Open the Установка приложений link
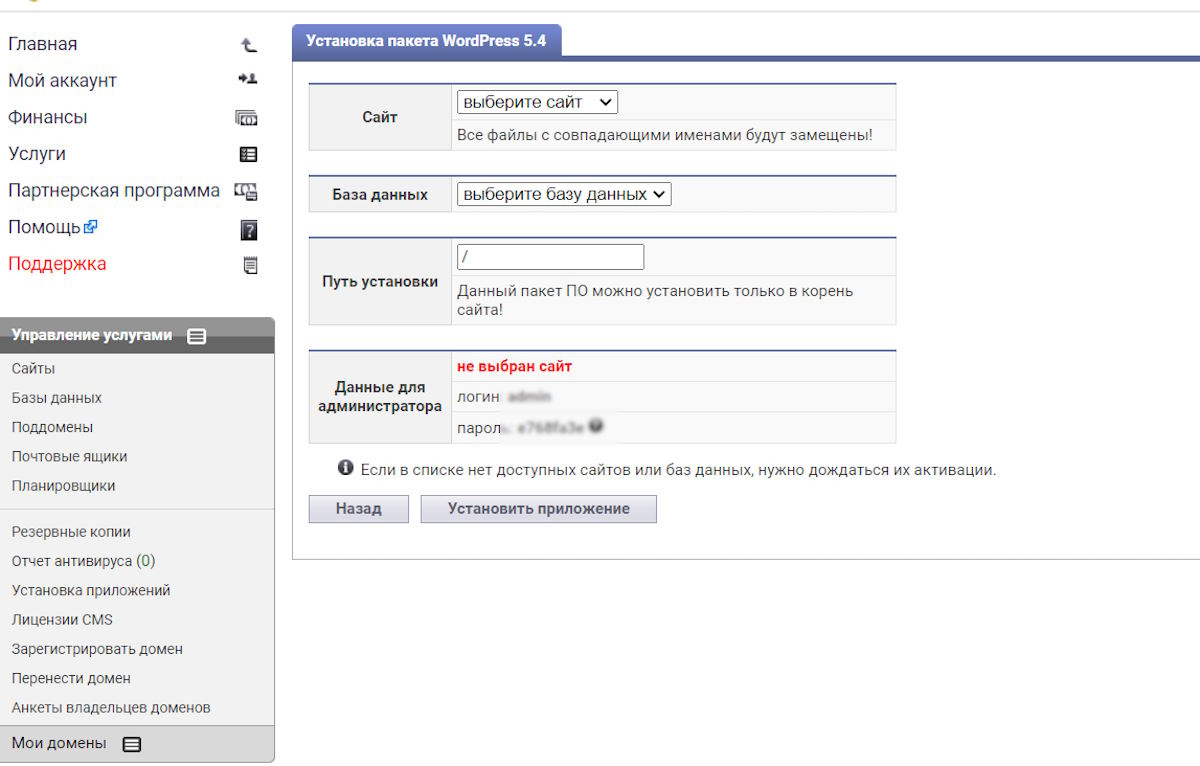This screenshot has width=1200, height=766. pyautogui.click(x=91, y=590)
